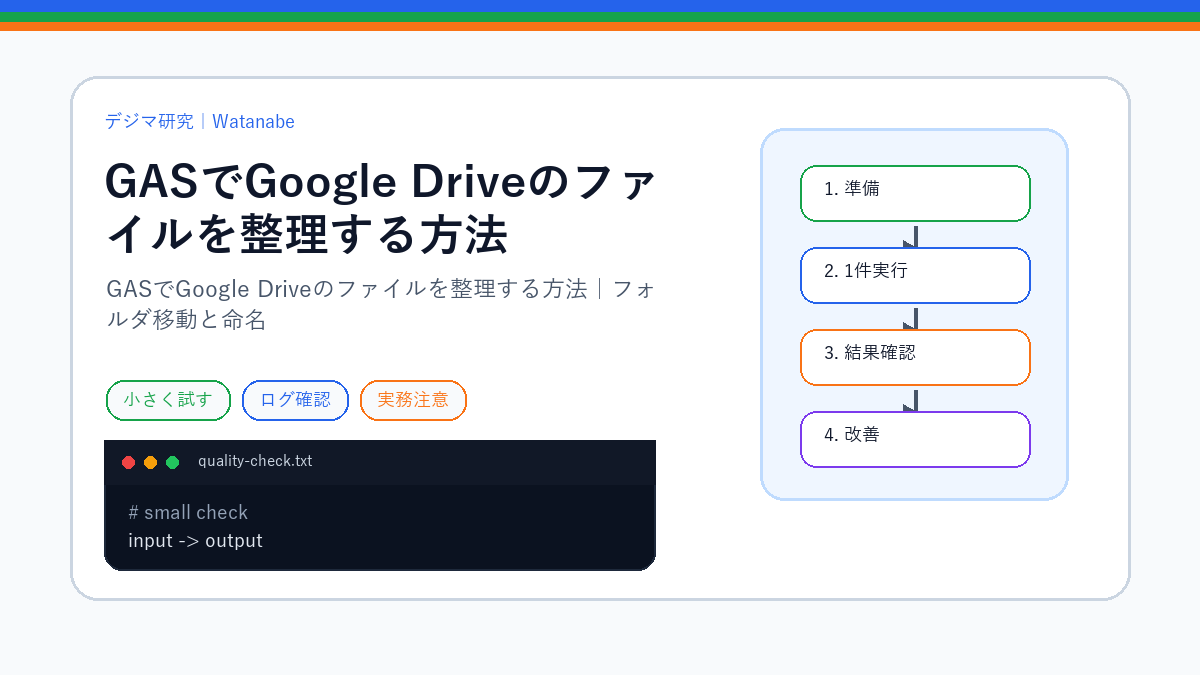Viewport: 1200px width, 675px height.
Task: Click the green dot in code window header
Action: pos(172,462)
